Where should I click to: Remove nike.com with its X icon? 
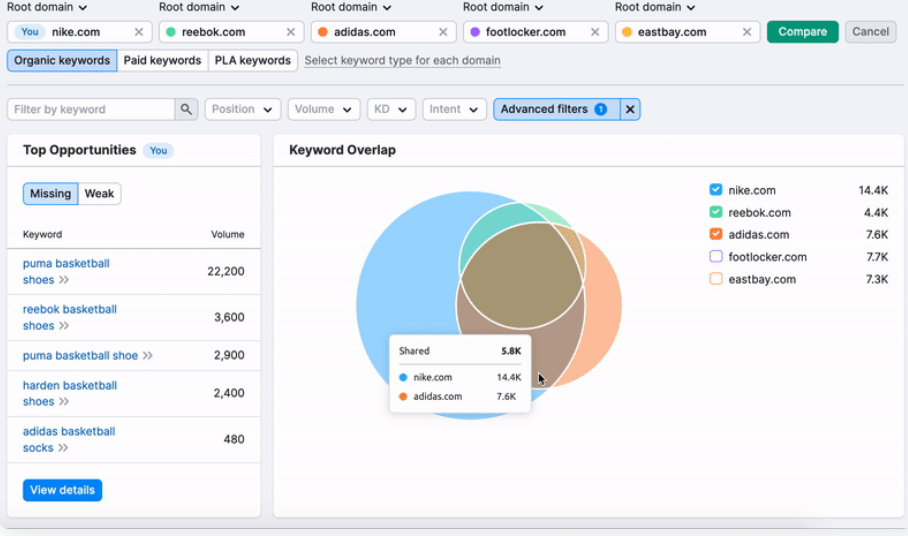(x=138, y=32)
